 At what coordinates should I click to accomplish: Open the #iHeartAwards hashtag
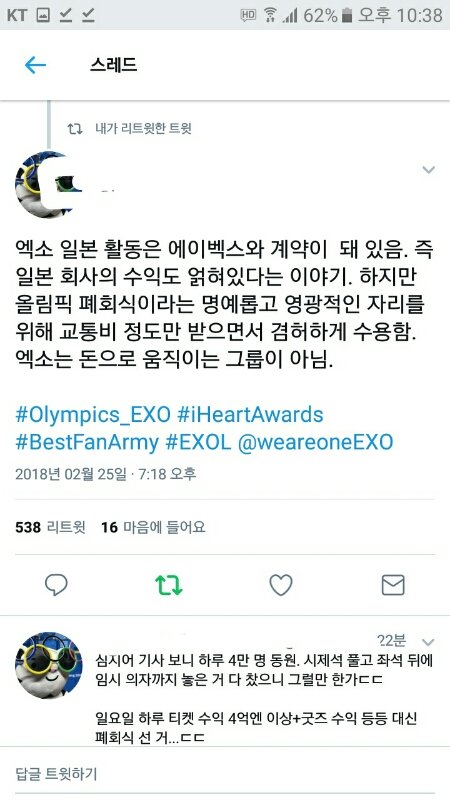250,415
